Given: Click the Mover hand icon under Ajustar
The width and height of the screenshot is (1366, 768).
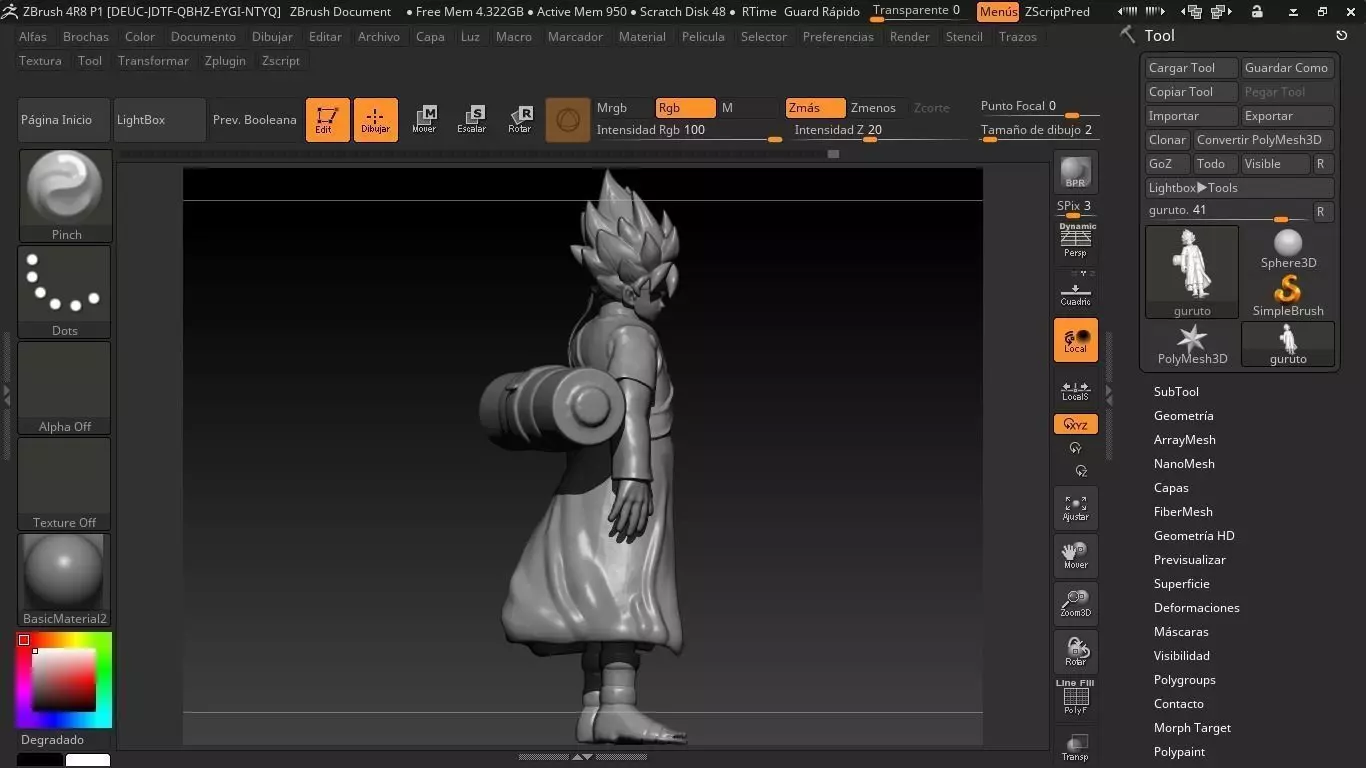Looking at the screenshot, I should [1076, 556].
